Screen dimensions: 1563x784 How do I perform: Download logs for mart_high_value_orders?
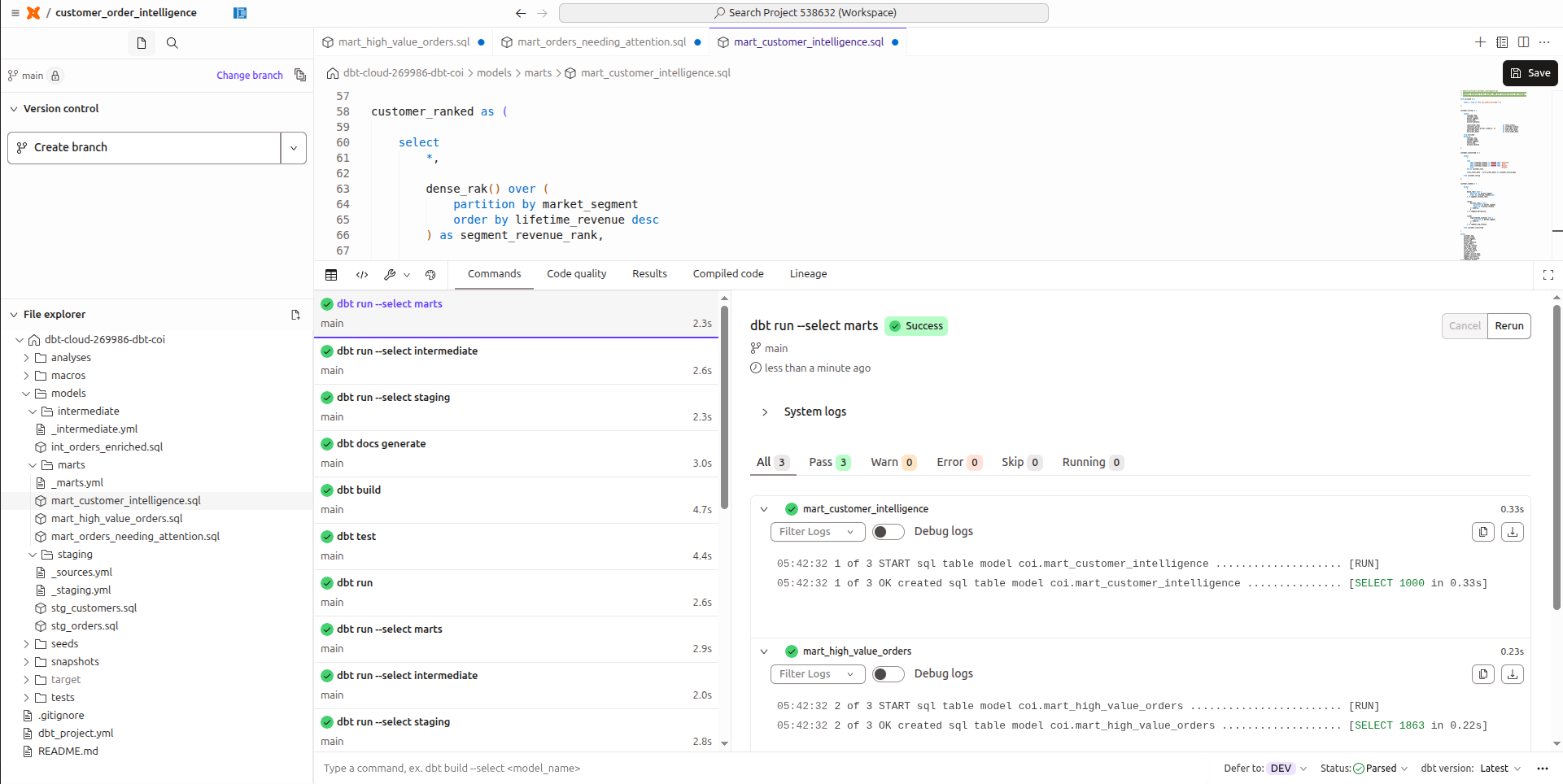(x=1513, y=674)
